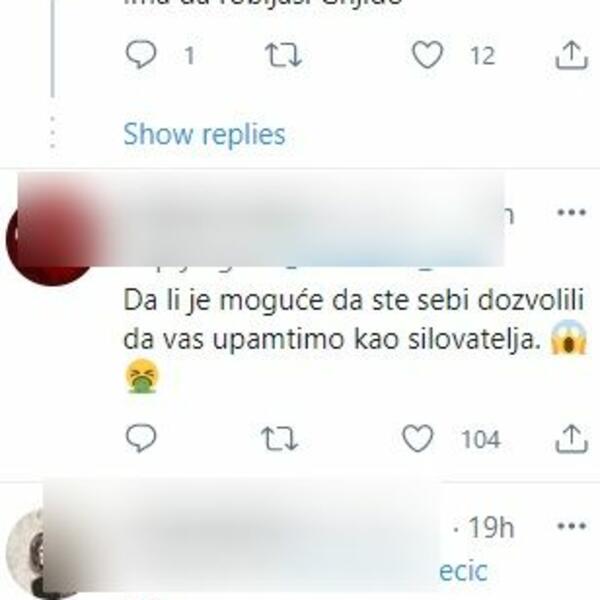
Task: View the reply count 1
Action: coord(189,56)
